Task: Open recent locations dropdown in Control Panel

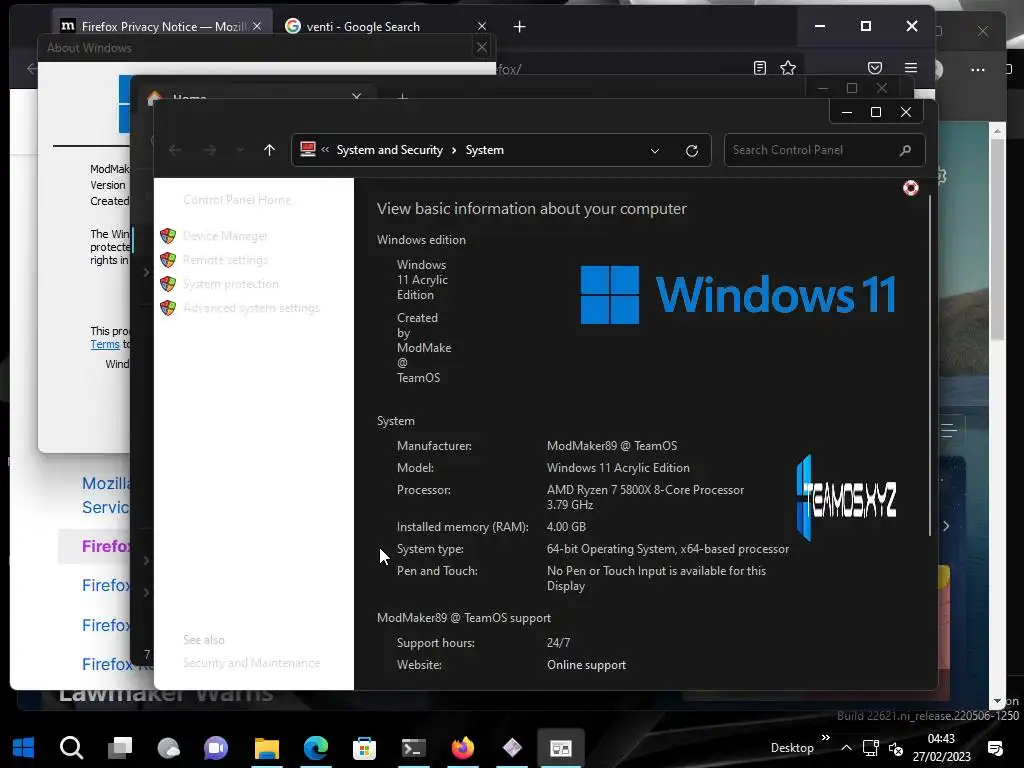Action: (240, 150)
